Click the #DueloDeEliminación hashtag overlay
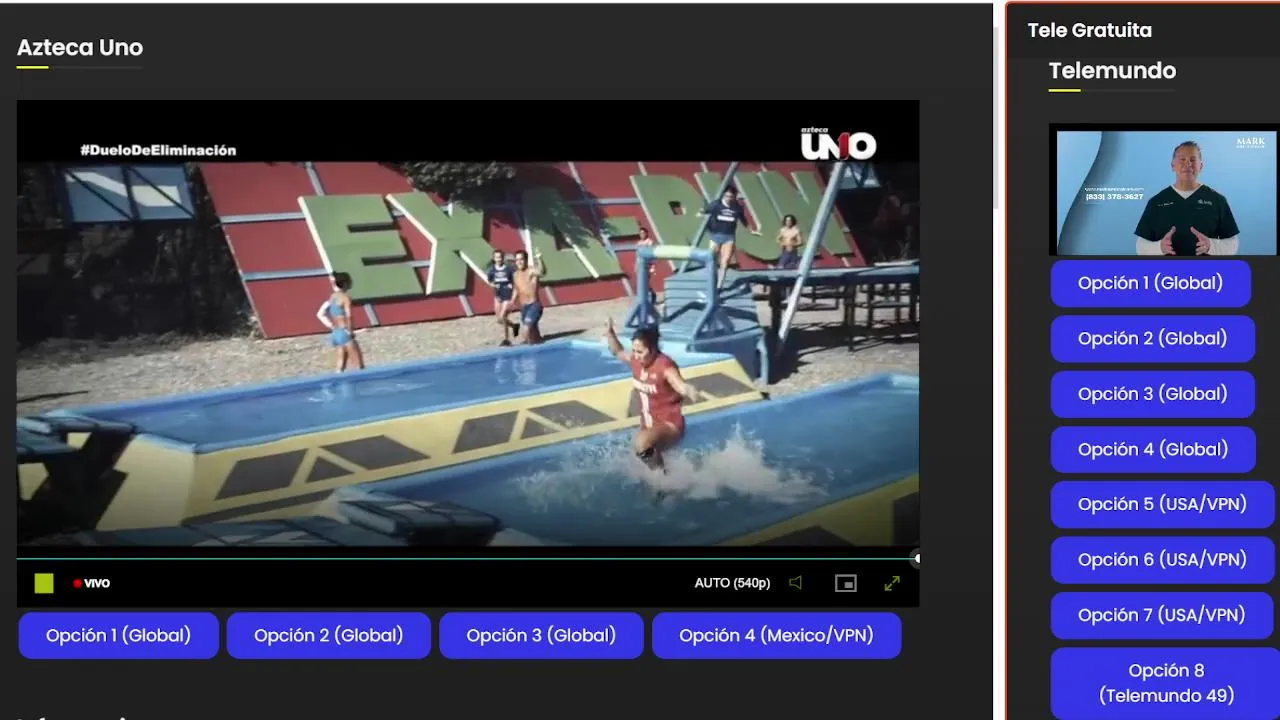Viewport: 1280px width, 720px height. pos(158,150)
